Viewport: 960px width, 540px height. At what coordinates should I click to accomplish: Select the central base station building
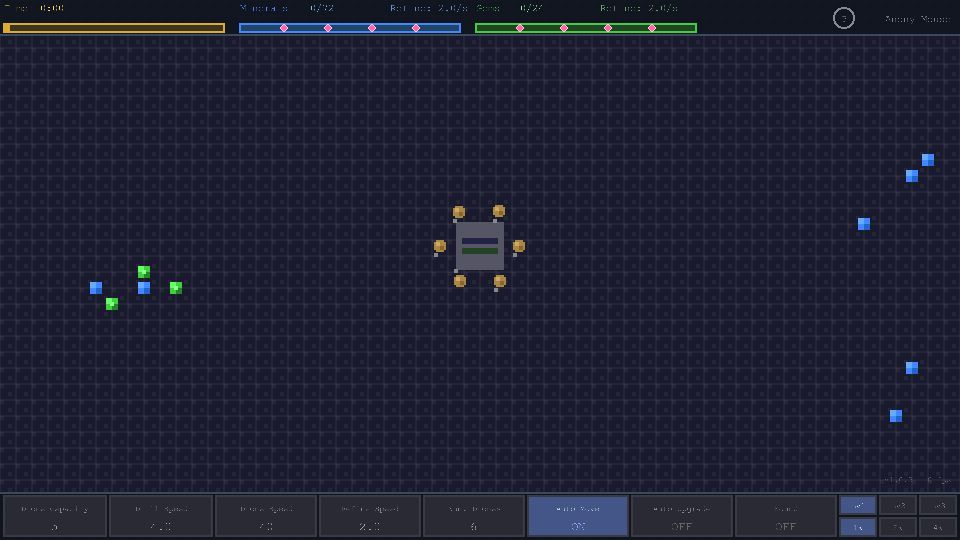(479, 246)
